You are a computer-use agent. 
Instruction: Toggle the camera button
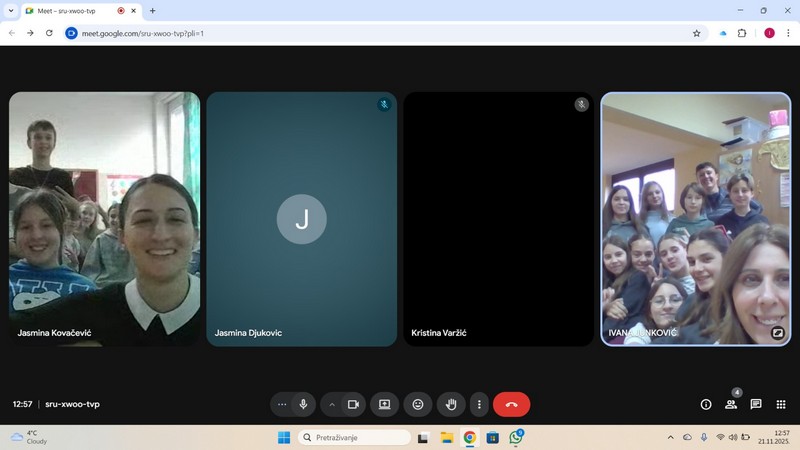pyautogui.click(x=353, y=404)
